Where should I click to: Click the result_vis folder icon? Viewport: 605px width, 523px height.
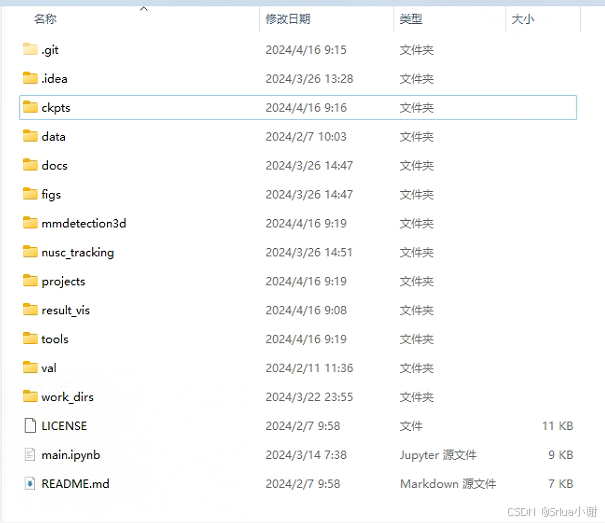click(30, 310)
